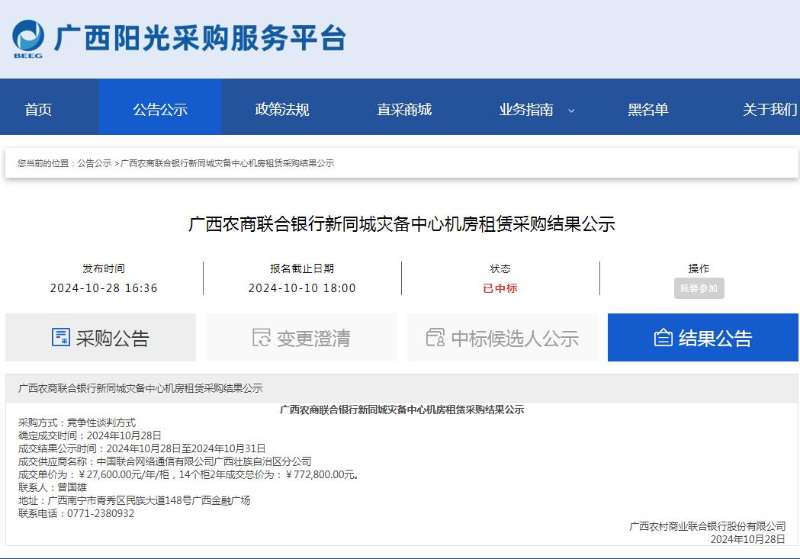Click the 状态 label
Screen dimensions: 800x559
tap(500, 268)
